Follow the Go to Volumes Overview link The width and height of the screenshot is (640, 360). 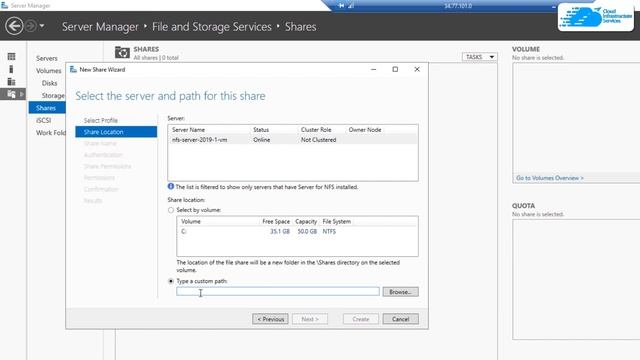(549, 178)
